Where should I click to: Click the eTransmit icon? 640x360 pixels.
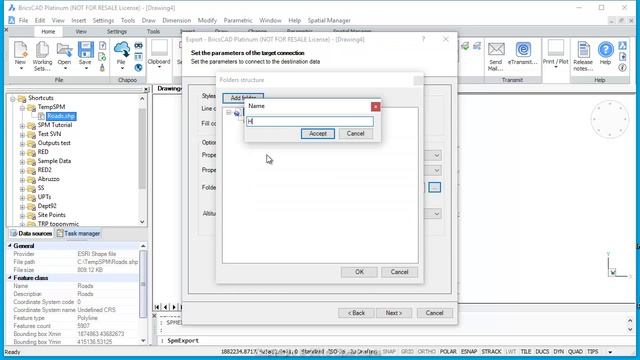point(523,49)
